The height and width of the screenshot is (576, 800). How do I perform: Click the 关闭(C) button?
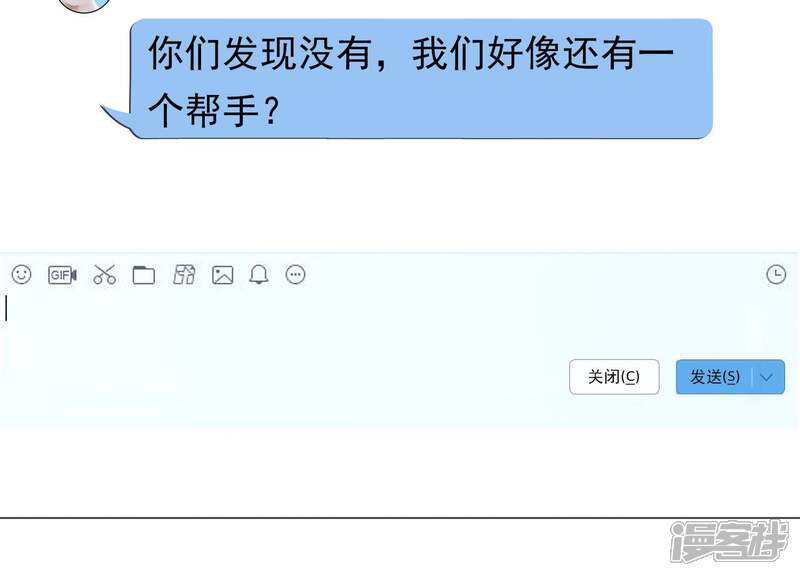pos(614,377)
